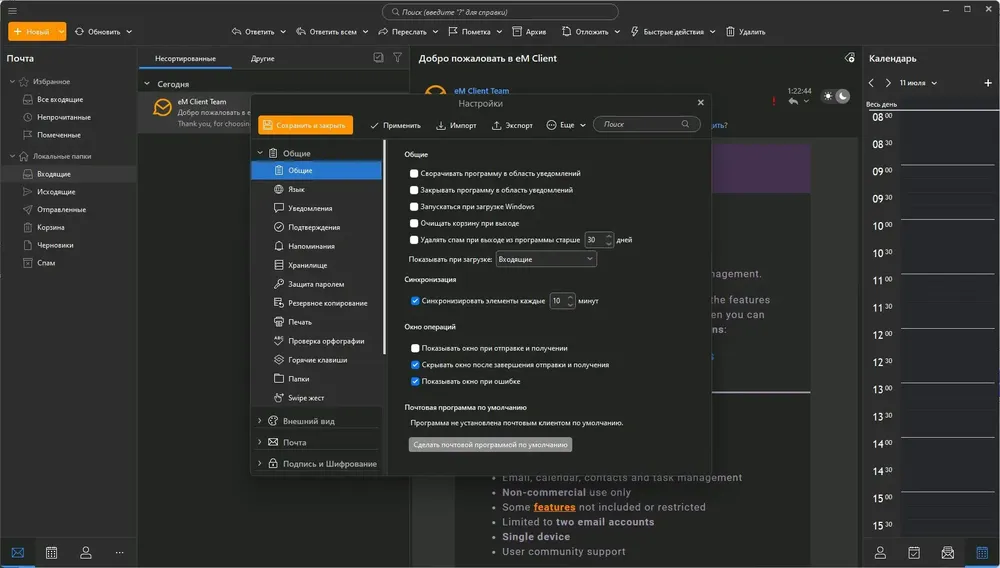
Task: Enable Запускаться при загрузке Windows checkbox
Action: tap(414, 207)
